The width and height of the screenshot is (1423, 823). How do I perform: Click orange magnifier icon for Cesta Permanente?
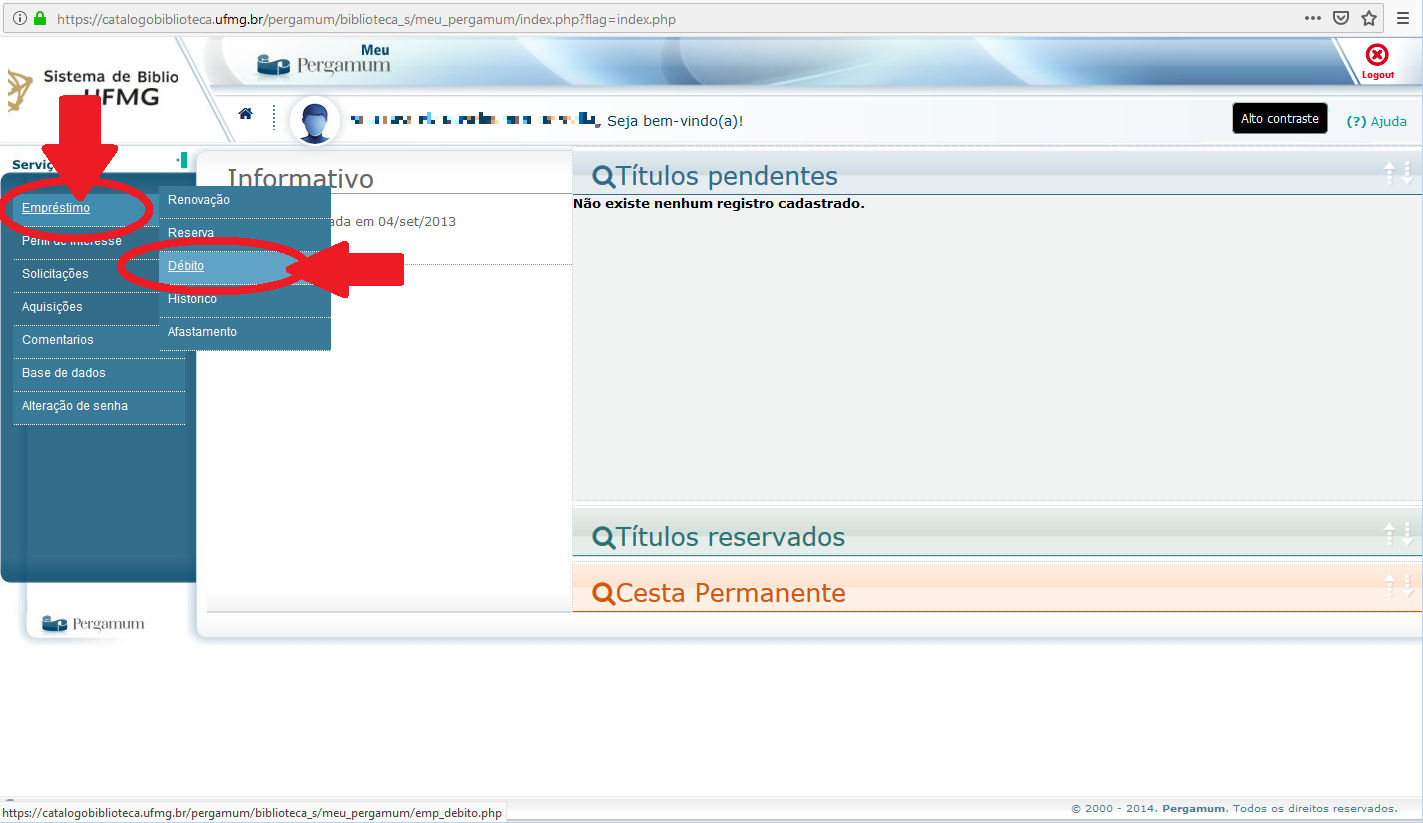click(x=604, y=594)
